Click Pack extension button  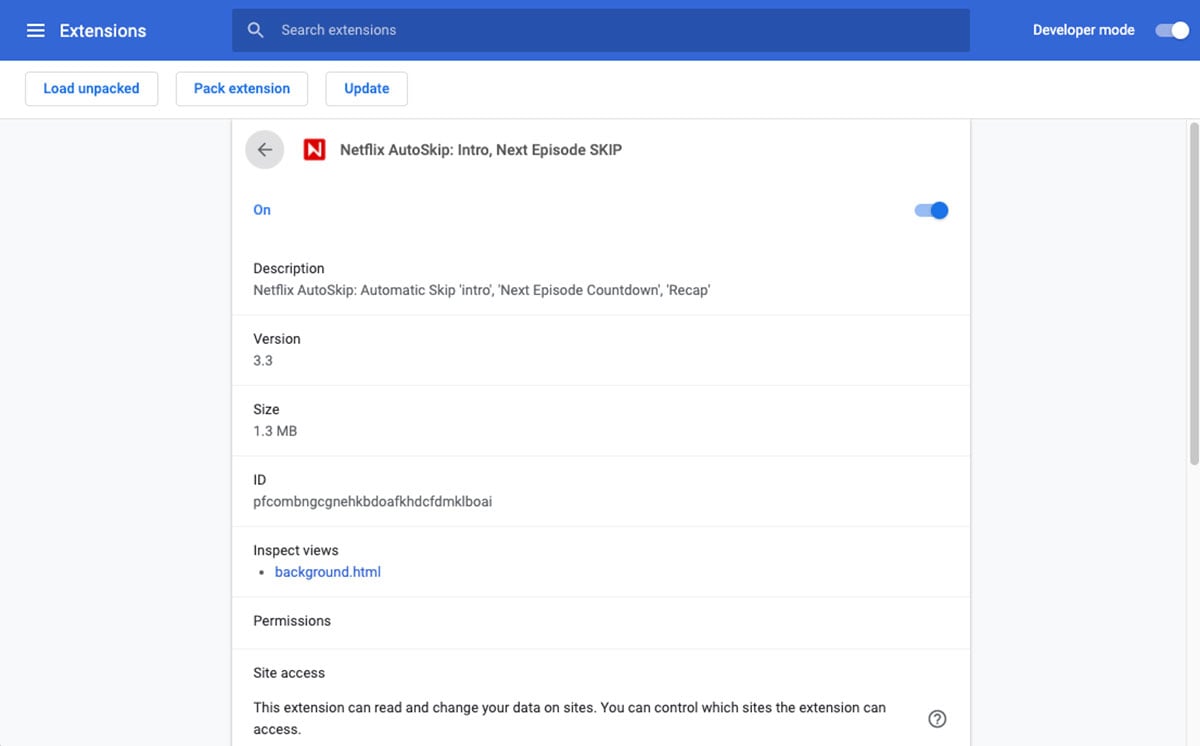coord(242,88)
